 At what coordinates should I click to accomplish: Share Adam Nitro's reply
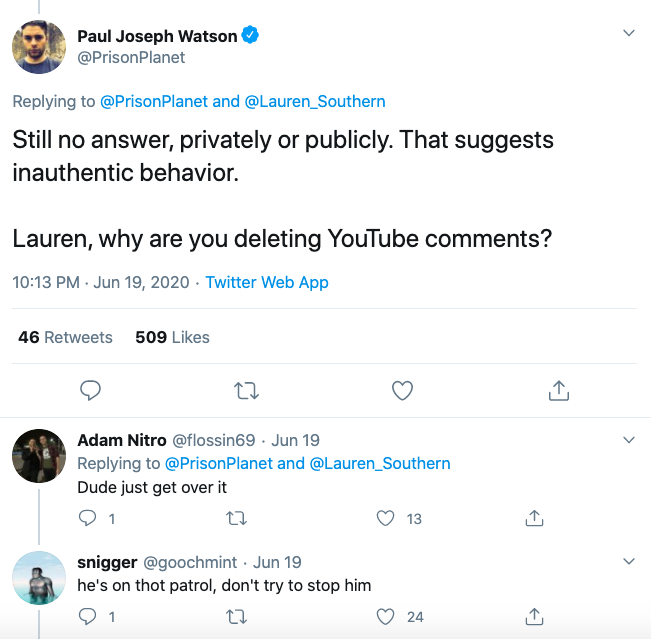tap(535, 518)
